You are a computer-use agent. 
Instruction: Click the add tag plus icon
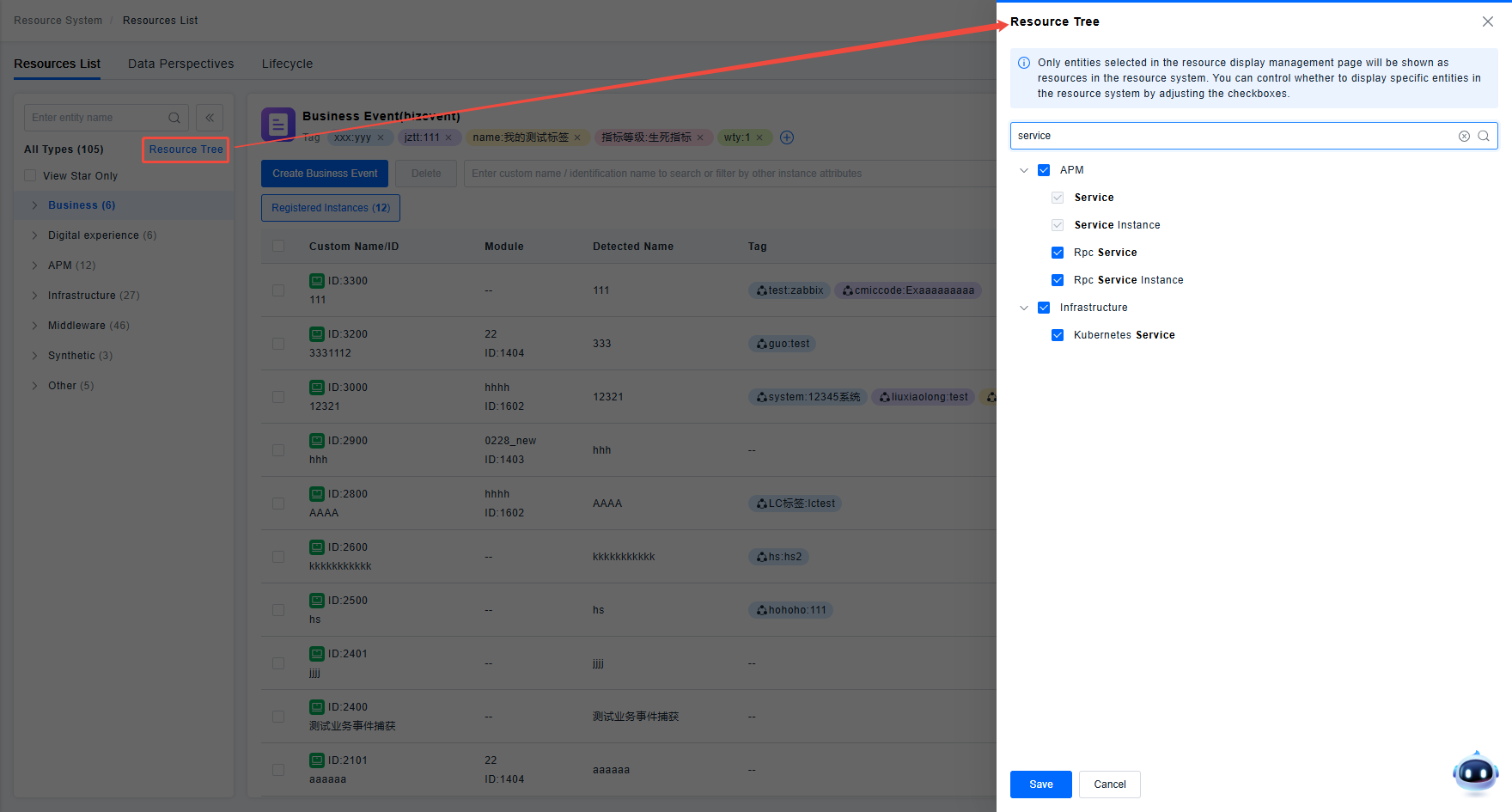(787, 137)
